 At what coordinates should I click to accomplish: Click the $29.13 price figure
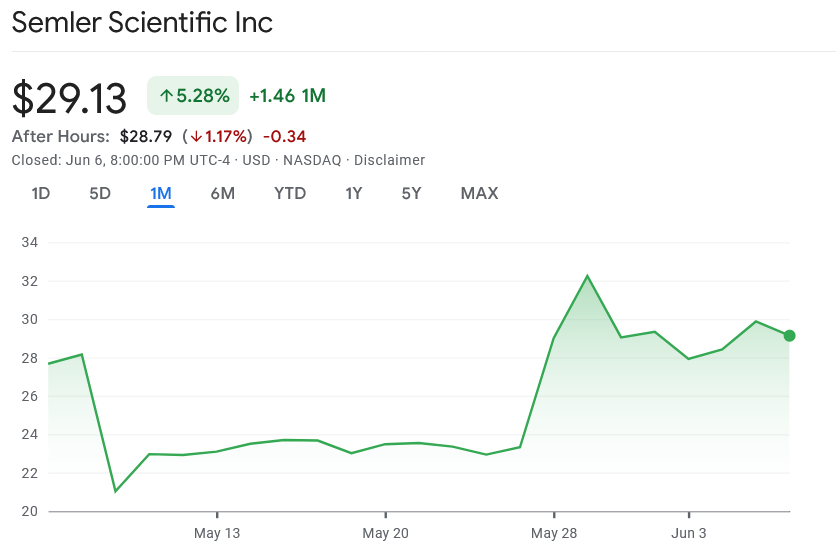(x=70, y=98)
